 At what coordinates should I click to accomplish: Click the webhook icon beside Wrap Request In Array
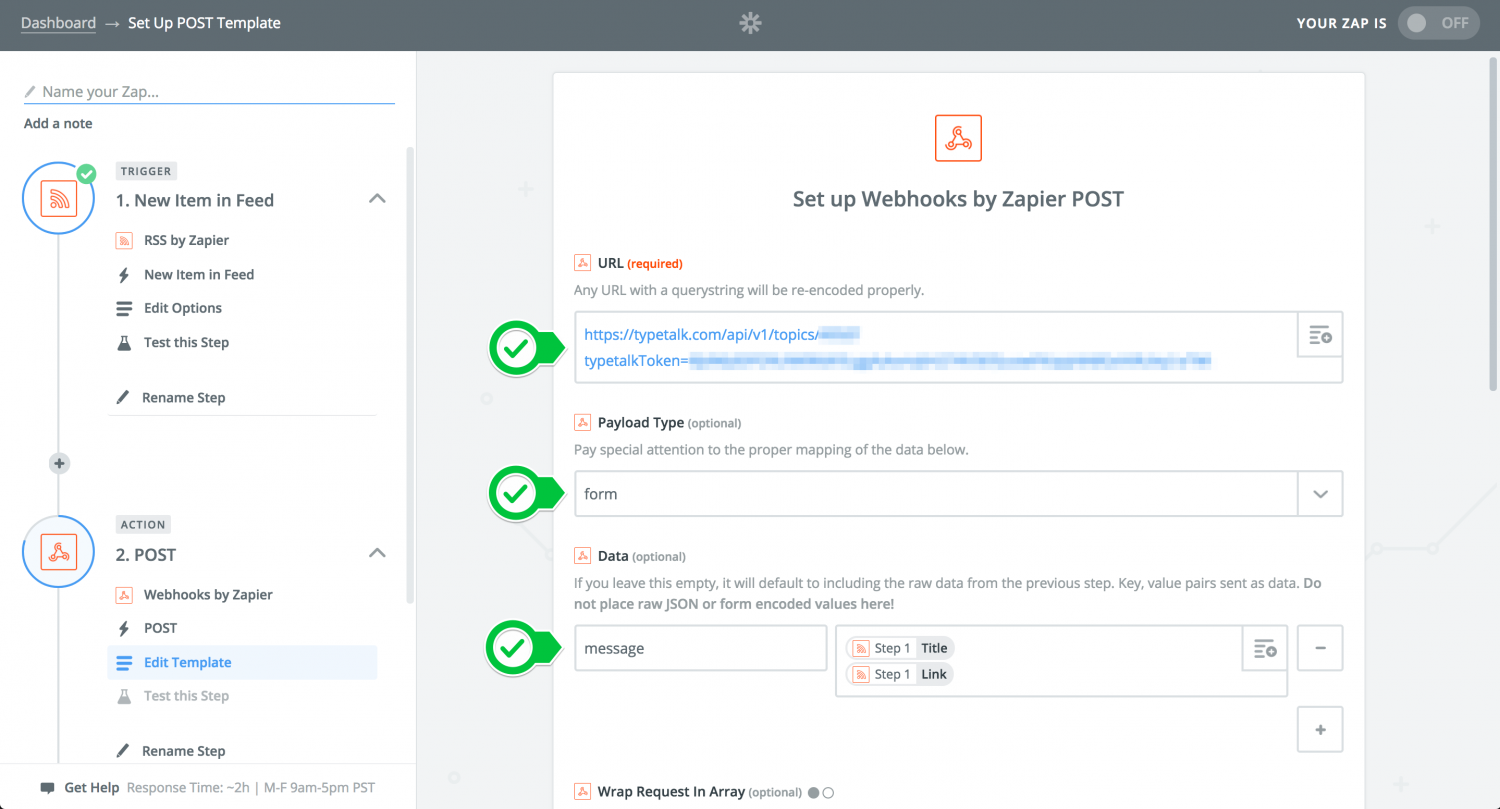pos(582,791)
